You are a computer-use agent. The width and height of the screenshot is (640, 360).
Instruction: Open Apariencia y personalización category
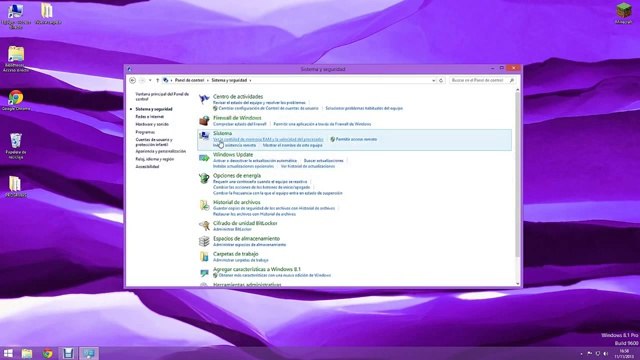coord(160,151)
